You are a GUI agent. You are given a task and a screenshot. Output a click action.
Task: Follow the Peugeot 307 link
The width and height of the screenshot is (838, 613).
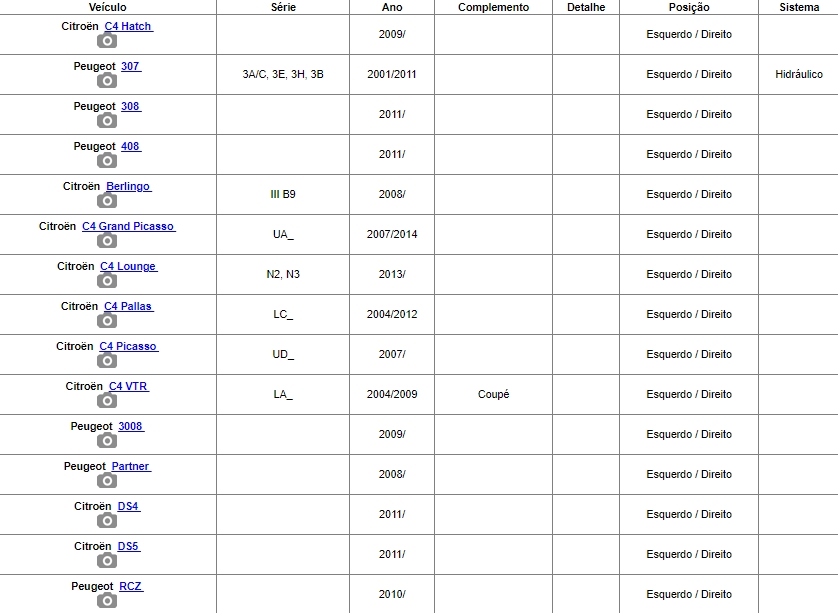coord(131,66)
